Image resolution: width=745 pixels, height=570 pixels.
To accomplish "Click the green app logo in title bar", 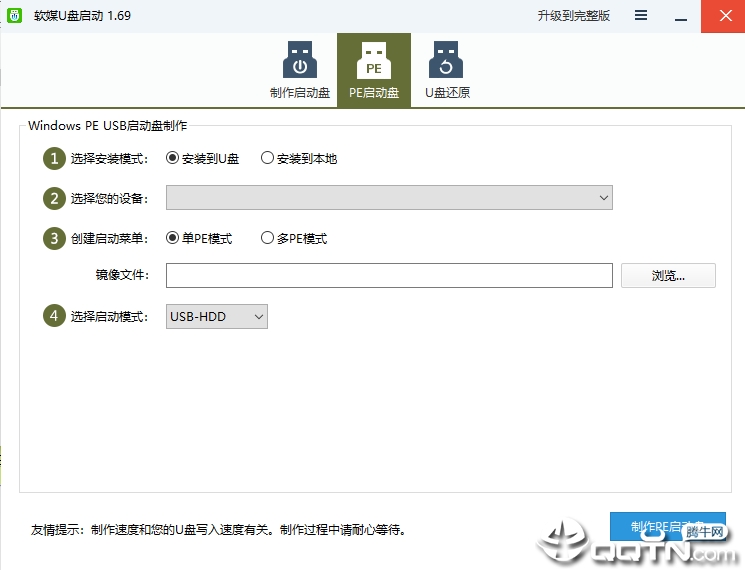I will (x=16, y=16).
